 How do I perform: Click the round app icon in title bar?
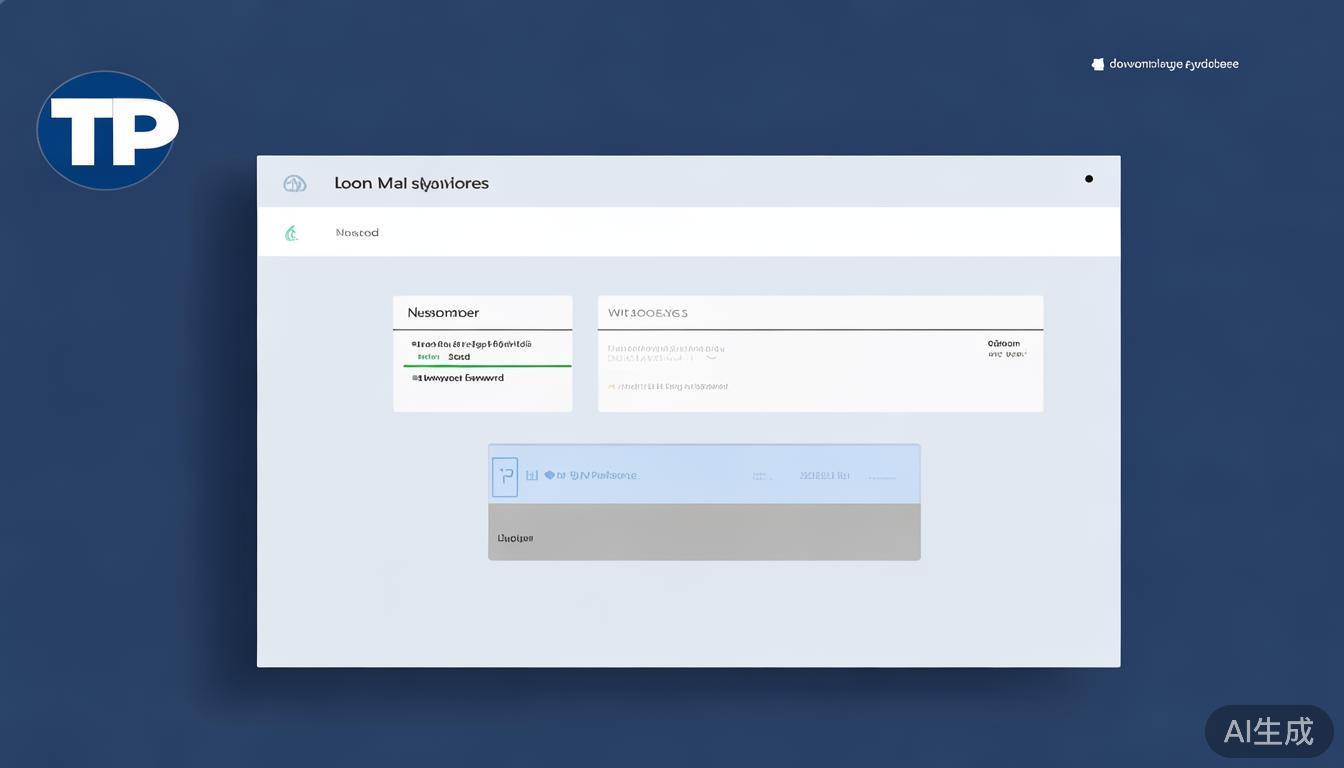[294, 183]
